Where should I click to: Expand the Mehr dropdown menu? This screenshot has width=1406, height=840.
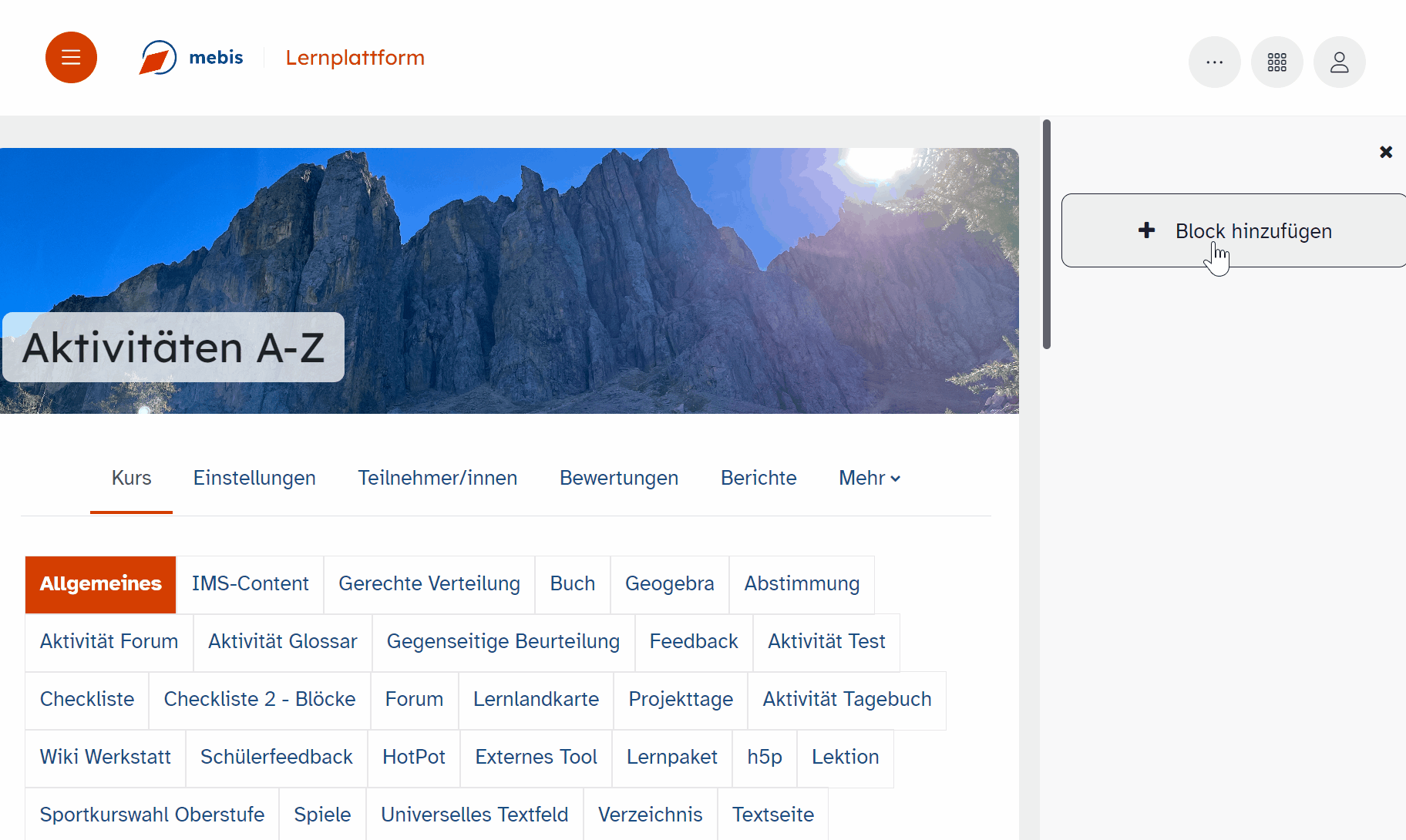(869, 478)
